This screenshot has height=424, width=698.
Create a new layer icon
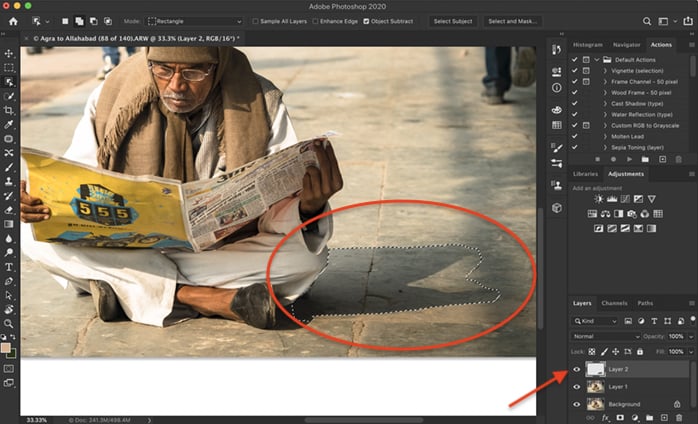click(664, 418)
